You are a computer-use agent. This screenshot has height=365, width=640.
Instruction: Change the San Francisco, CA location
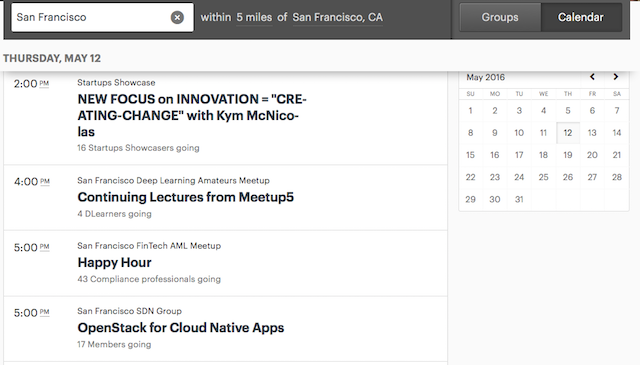338,18
